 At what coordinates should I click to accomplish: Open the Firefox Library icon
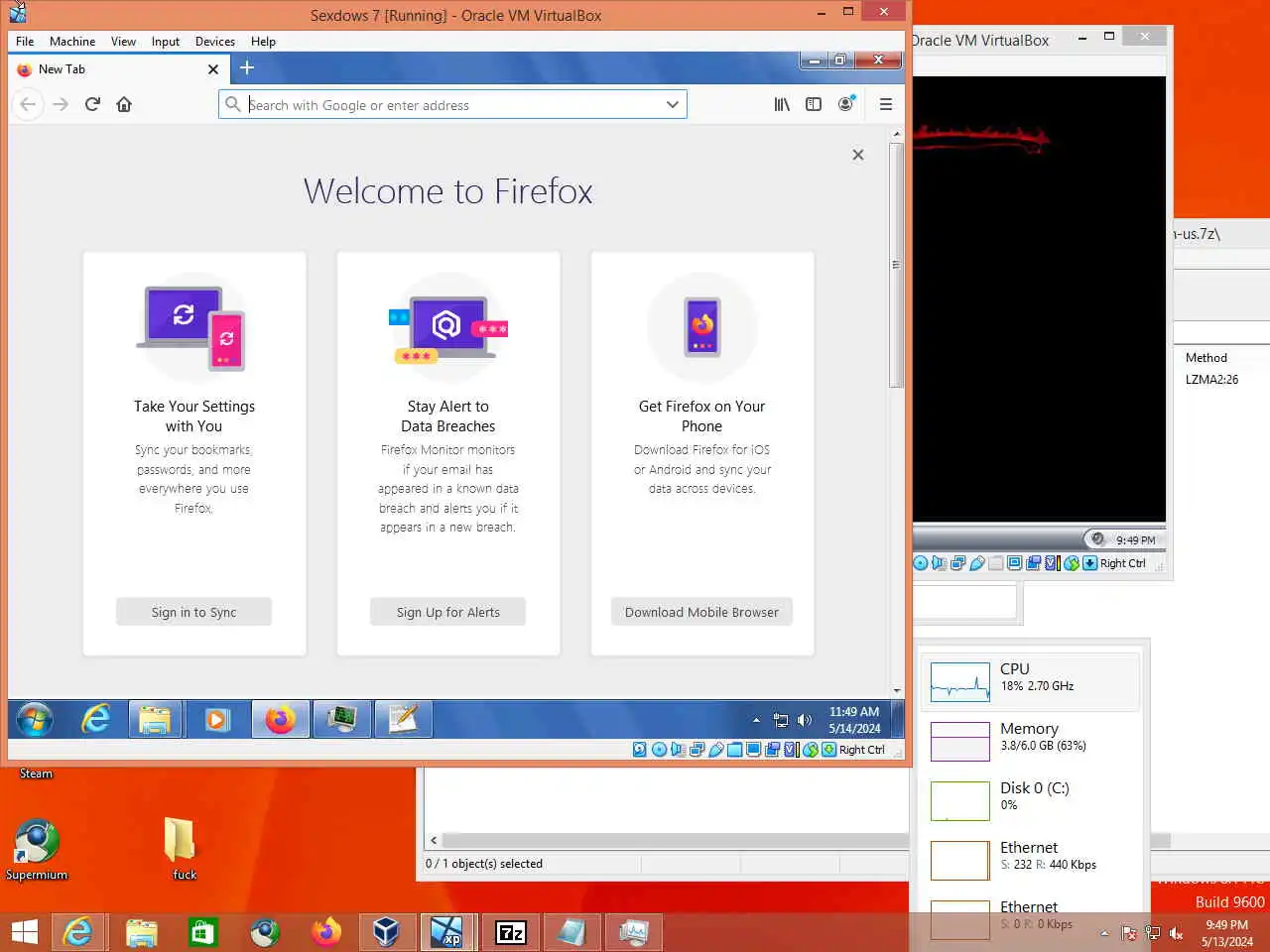pyautogui.click(x=782, y=104)
